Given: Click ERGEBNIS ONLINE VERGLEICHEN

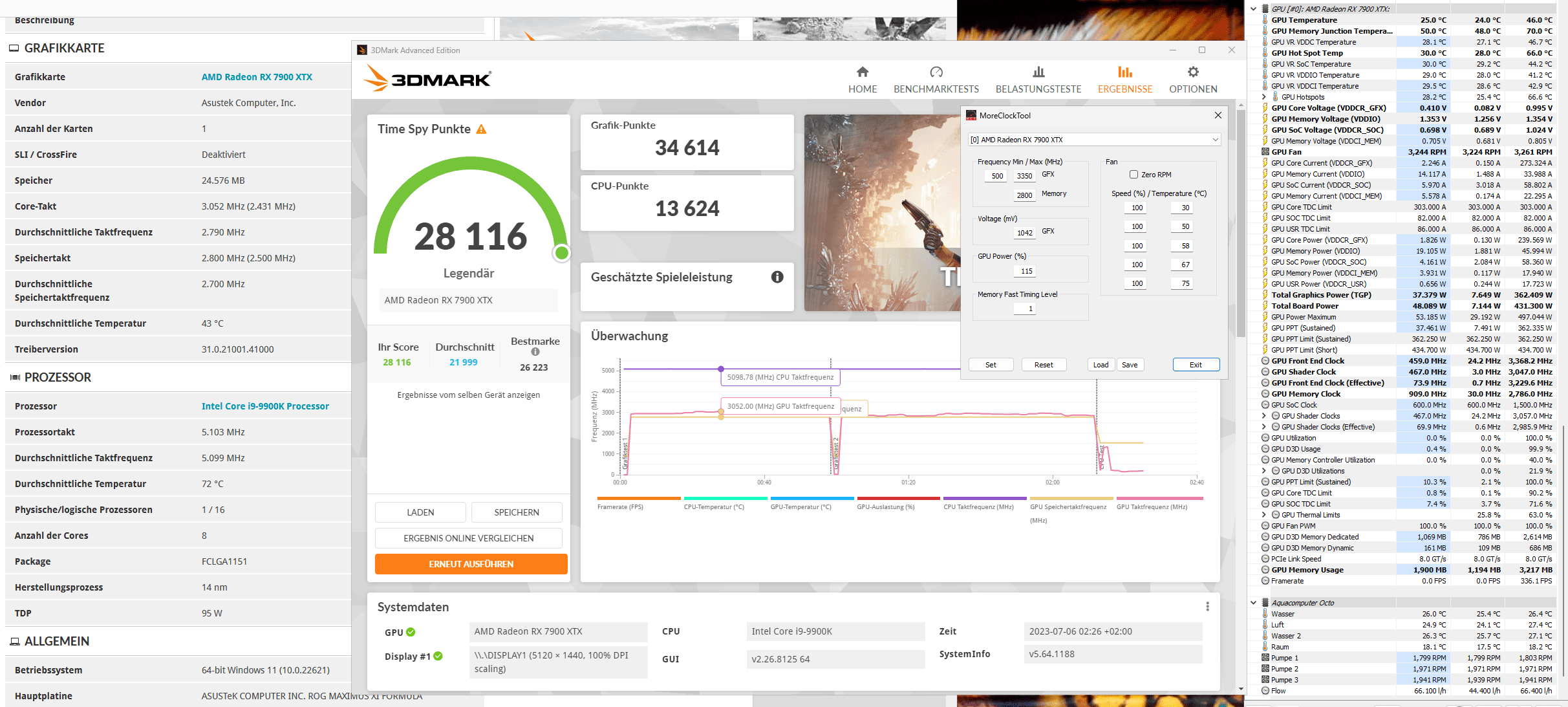Looking at the screenshot, I should (x=468, y=538).
